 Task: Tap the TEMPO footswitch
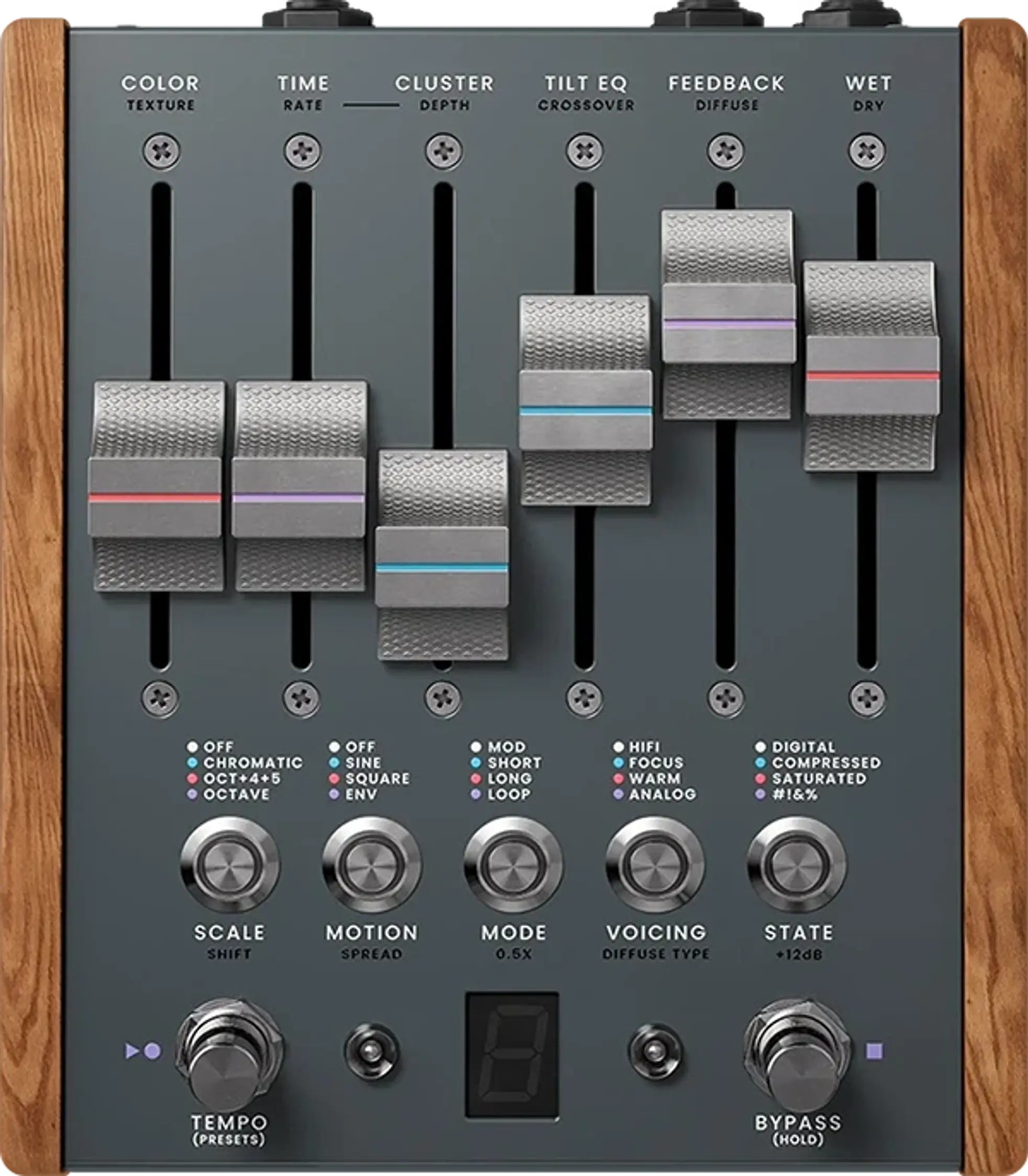tap(229, 1056)
